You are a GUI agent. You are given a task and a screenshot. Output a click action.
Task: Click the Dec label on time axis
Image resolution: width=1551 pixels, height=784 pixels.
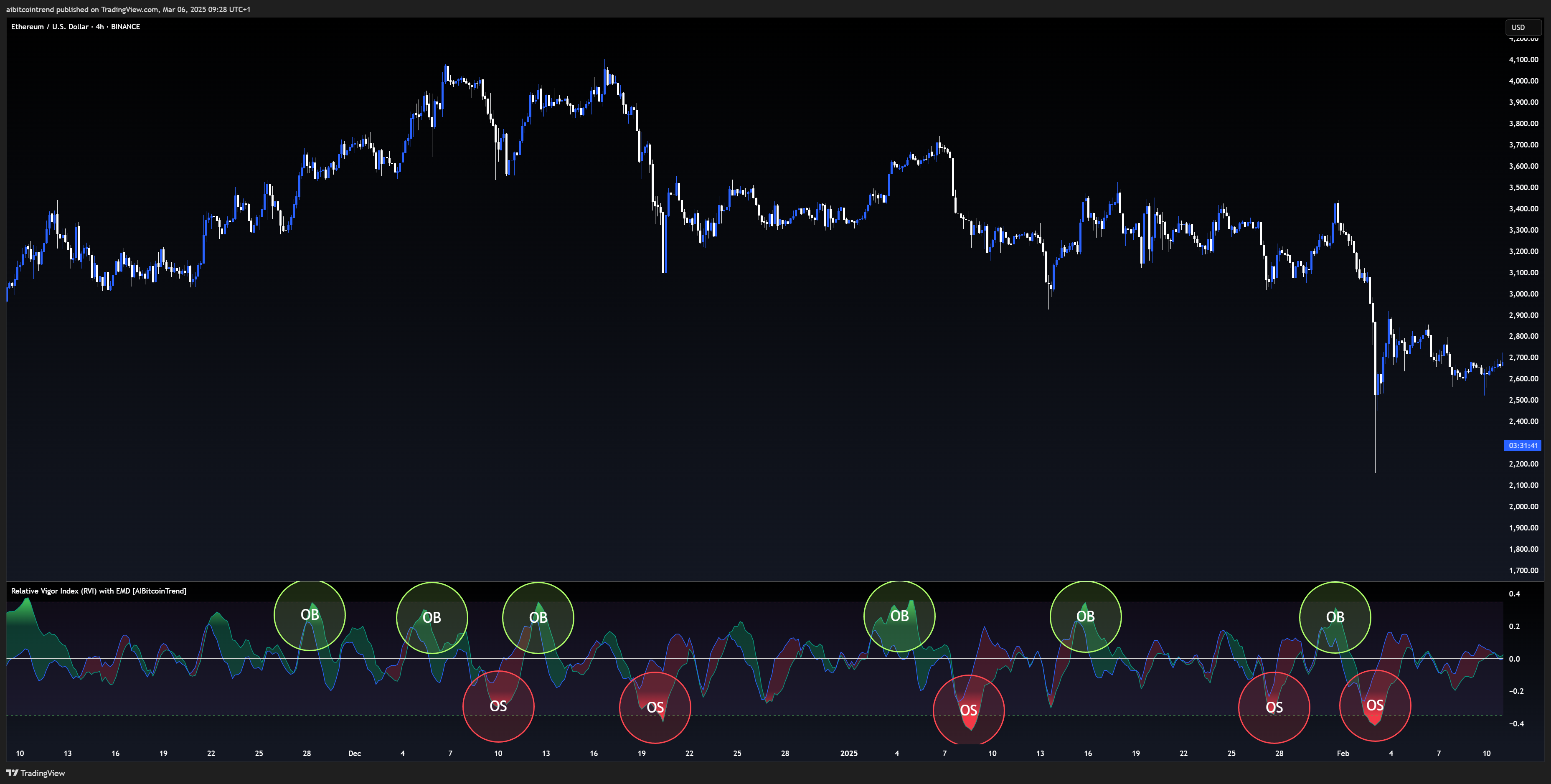pos(355,753)
